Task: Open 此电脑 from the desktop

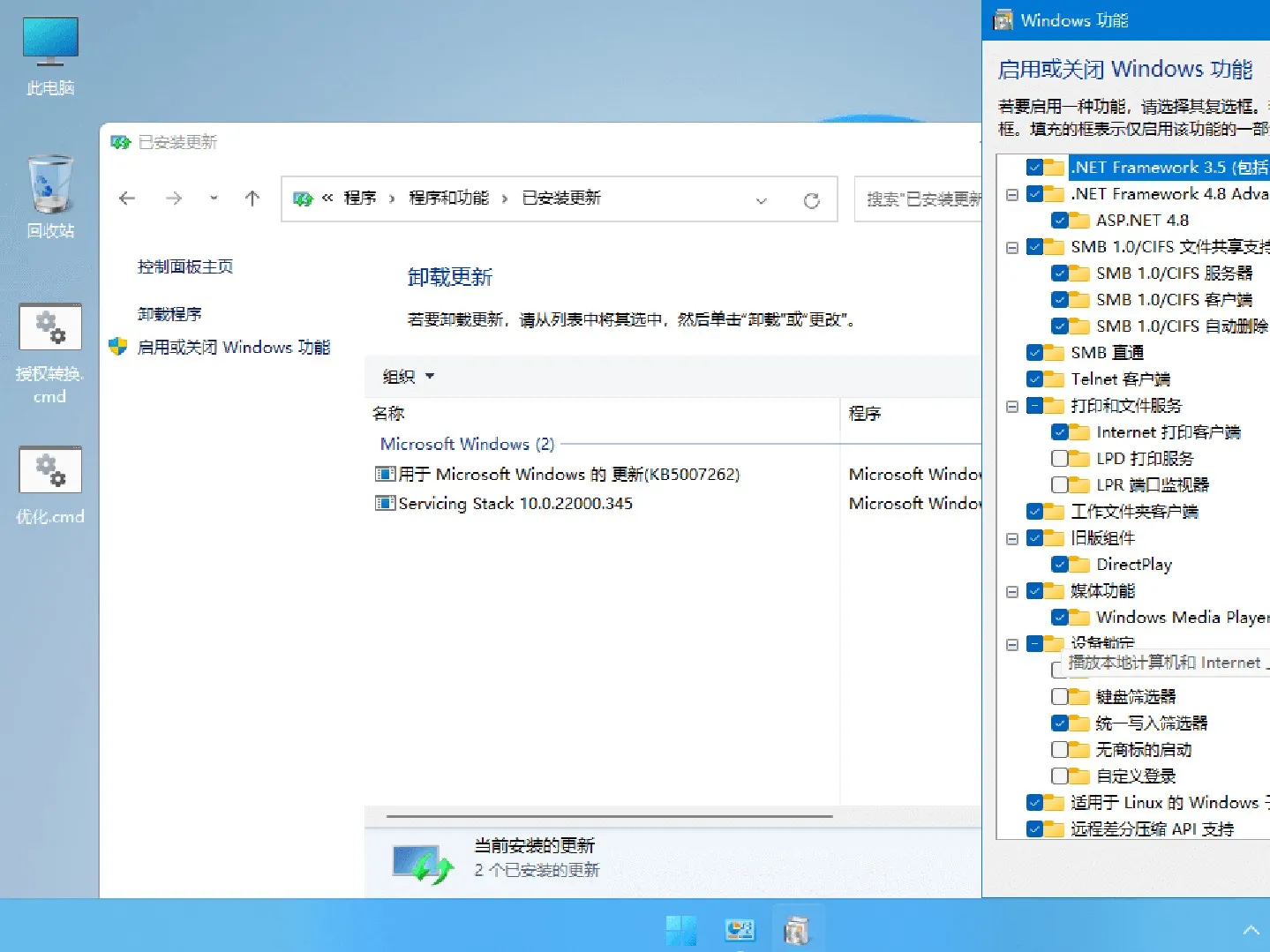Action: [49, 53]
